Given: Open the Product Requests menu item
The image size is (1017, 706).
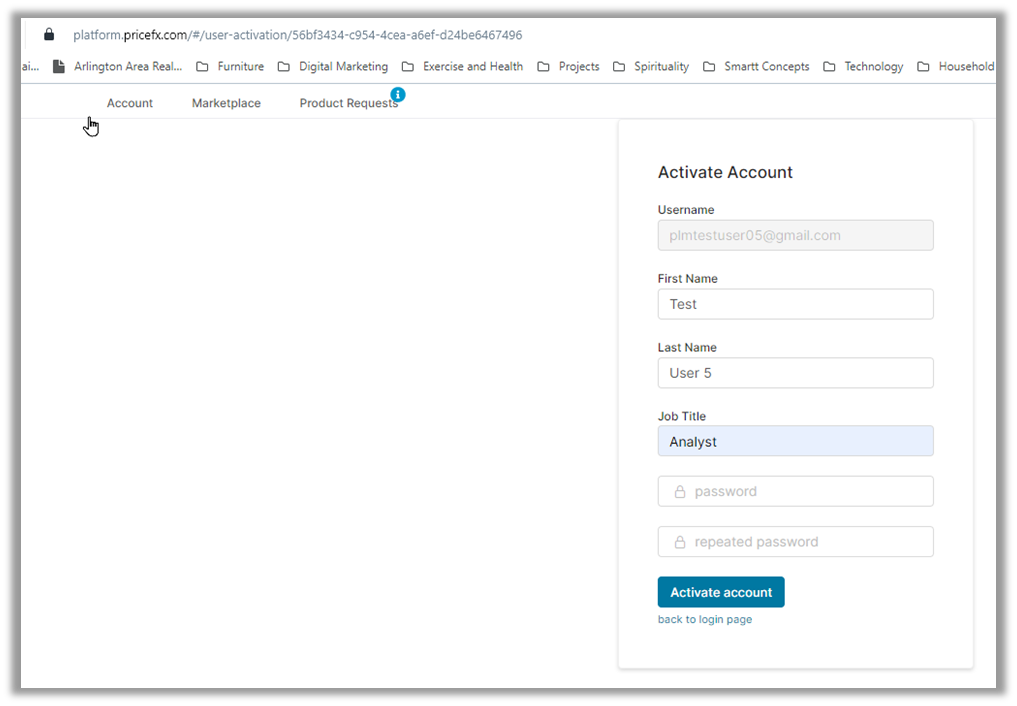Looking at the screenshot, I should coord(348,103).
